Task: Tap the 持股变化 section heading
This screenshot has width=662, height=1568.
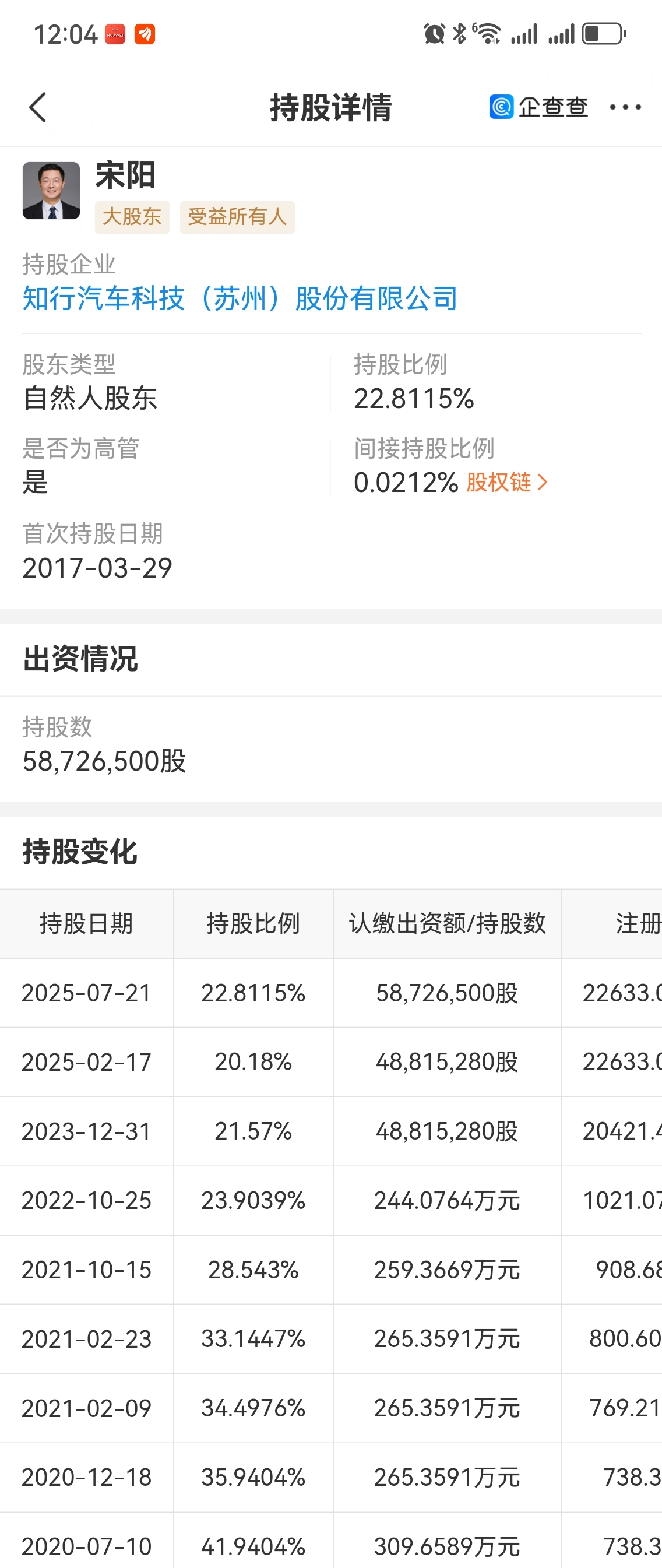Action: click(x=80, y=852)
